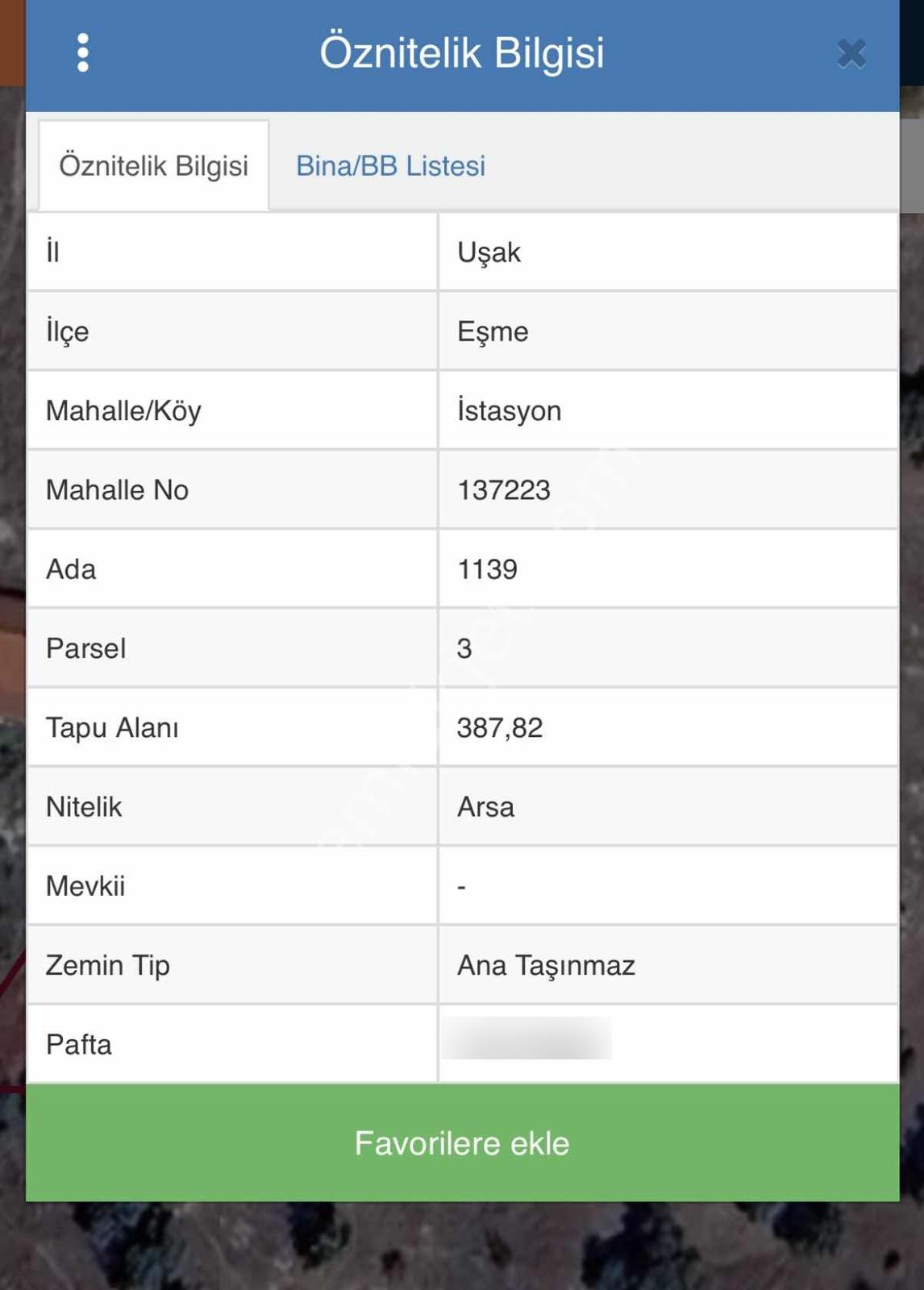Screen dimensions: 924x1290
Task: Select the Ada value 1139
Action: point(487,569)
